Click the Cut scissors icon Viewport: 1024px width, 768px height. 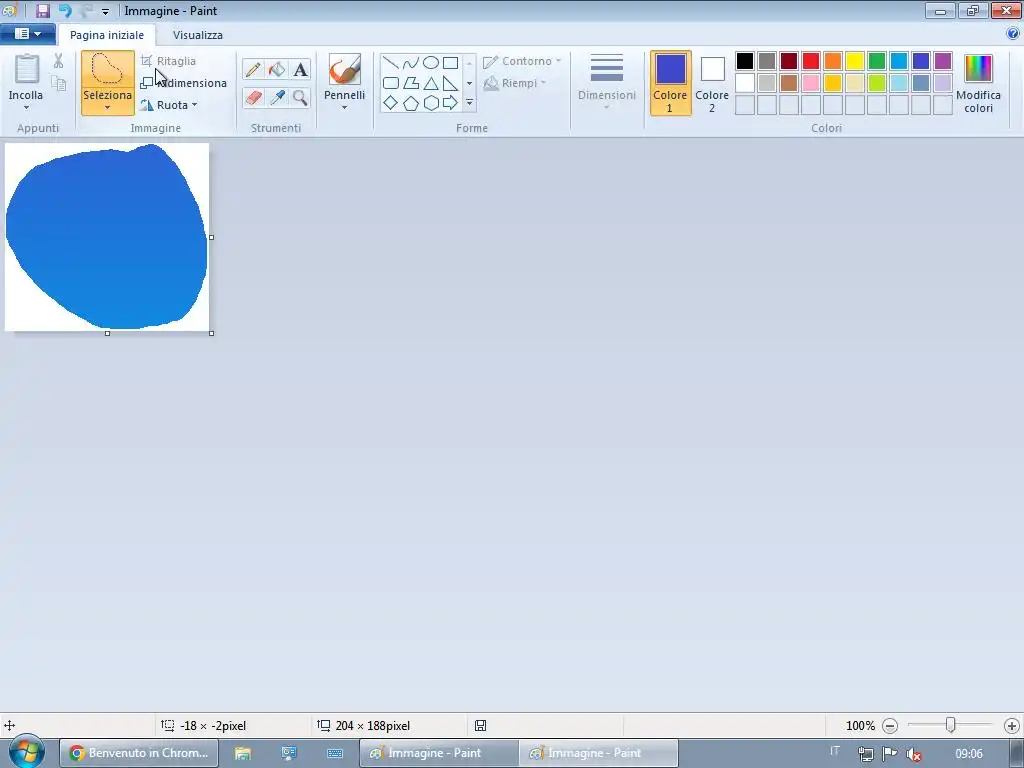pyautogui.click(x=58, y=61)
